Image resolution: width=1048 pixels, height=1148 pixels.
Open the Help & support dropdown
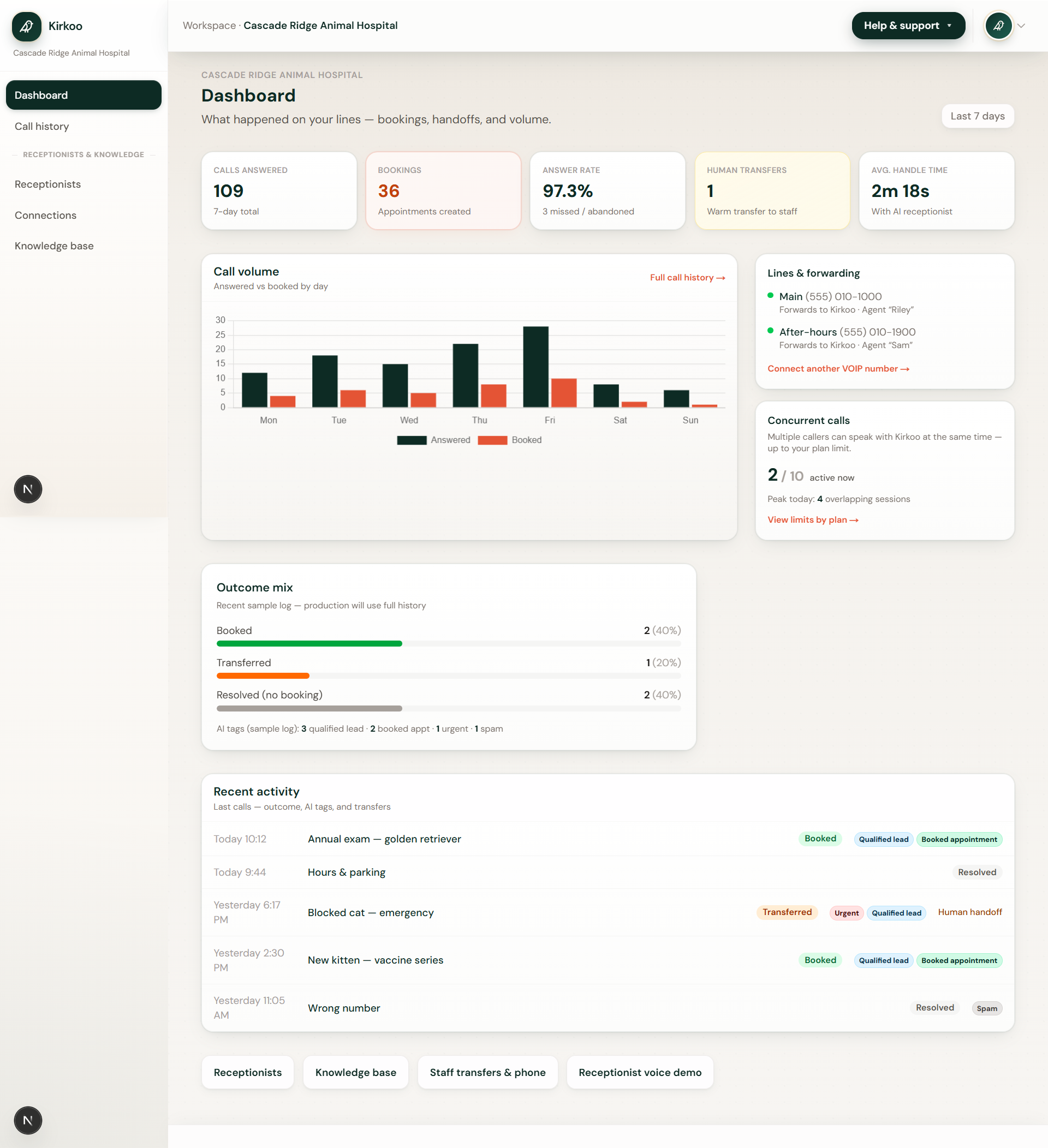pos(908,26)
